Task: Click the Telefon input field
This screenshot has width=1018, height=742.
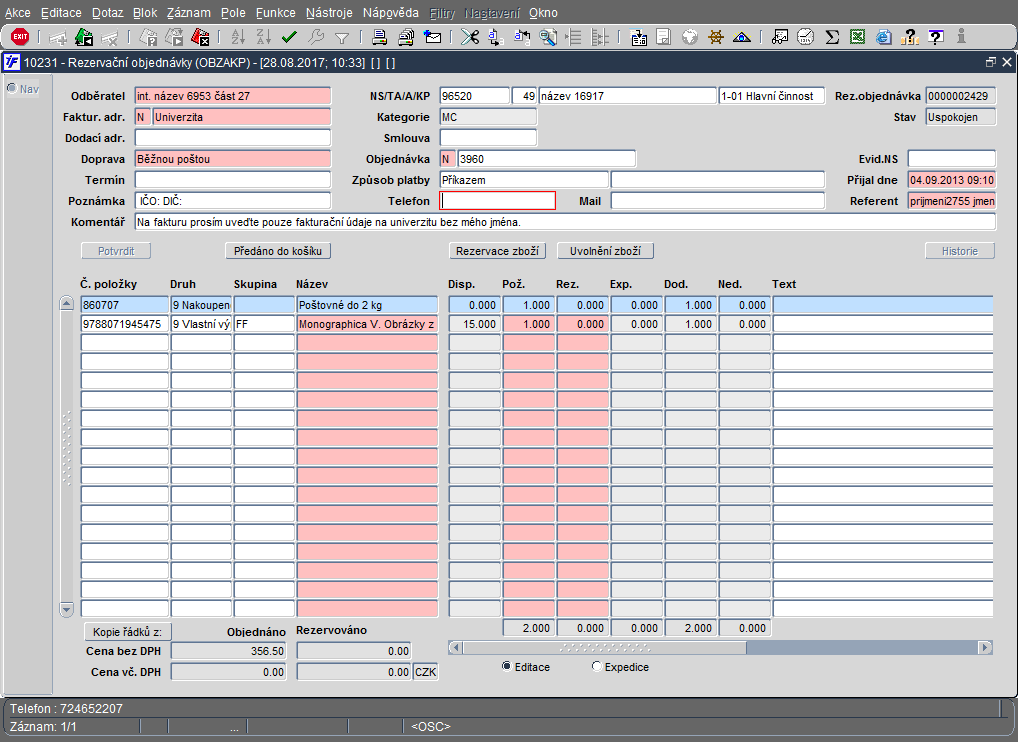Action: pyautogui.click(x=497, y=201)
